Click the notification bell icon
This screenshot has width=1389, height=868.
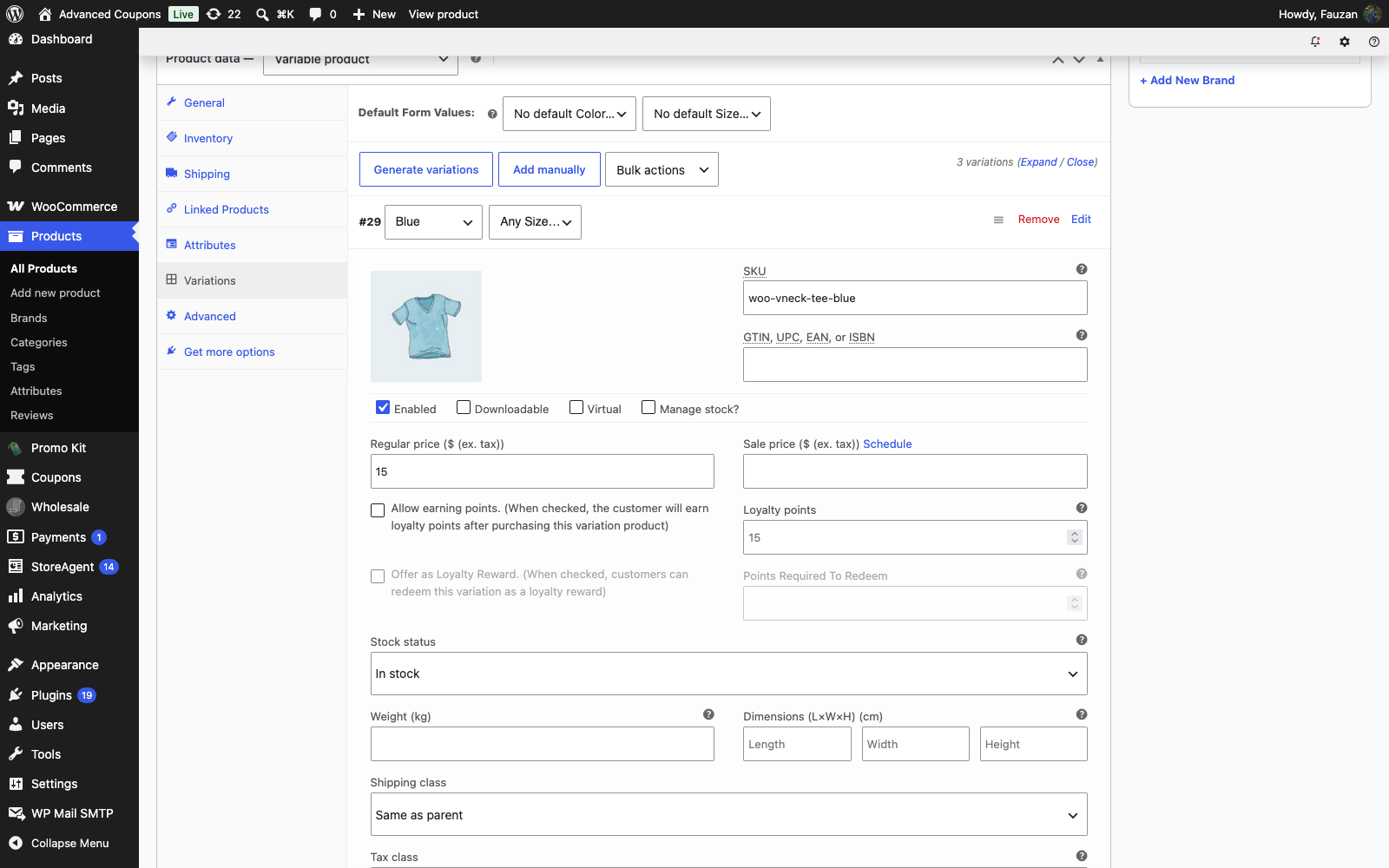pyautogui.click(x=1315, y=42)
